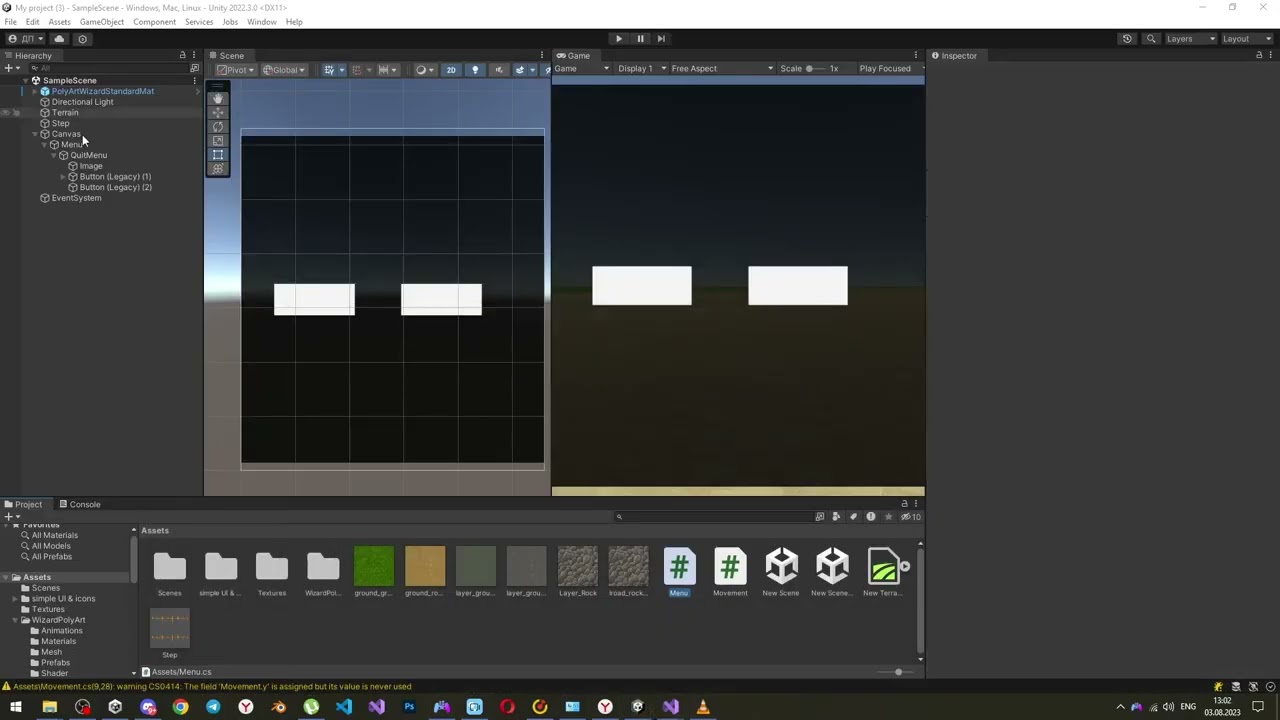Image resolution: width=1280 pixels, height=720 pixels.
Task: Select the Movement script asset
Action: click(x=730, y=573)
